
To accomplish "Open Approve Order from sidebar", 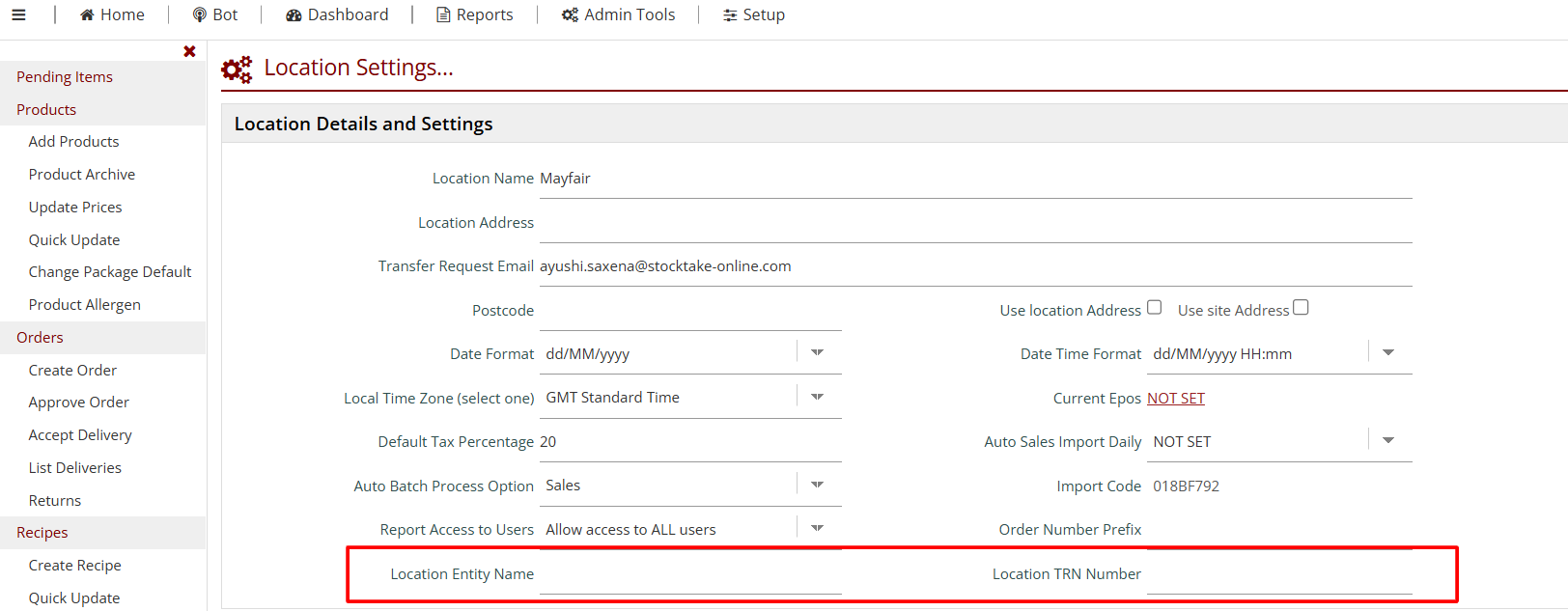I will tap(79, 403).
